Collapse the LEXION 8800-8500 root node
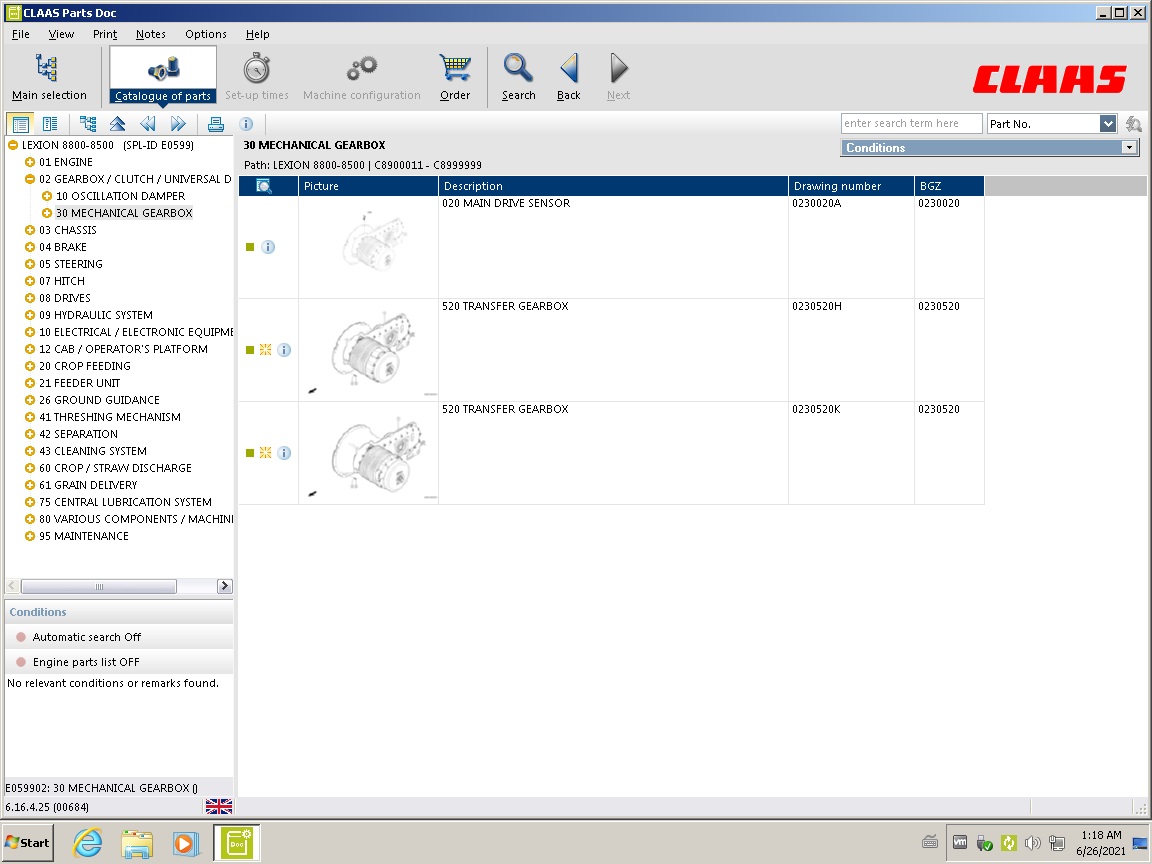This screenshot has width=1152, height=864. [x=12, y=145]
